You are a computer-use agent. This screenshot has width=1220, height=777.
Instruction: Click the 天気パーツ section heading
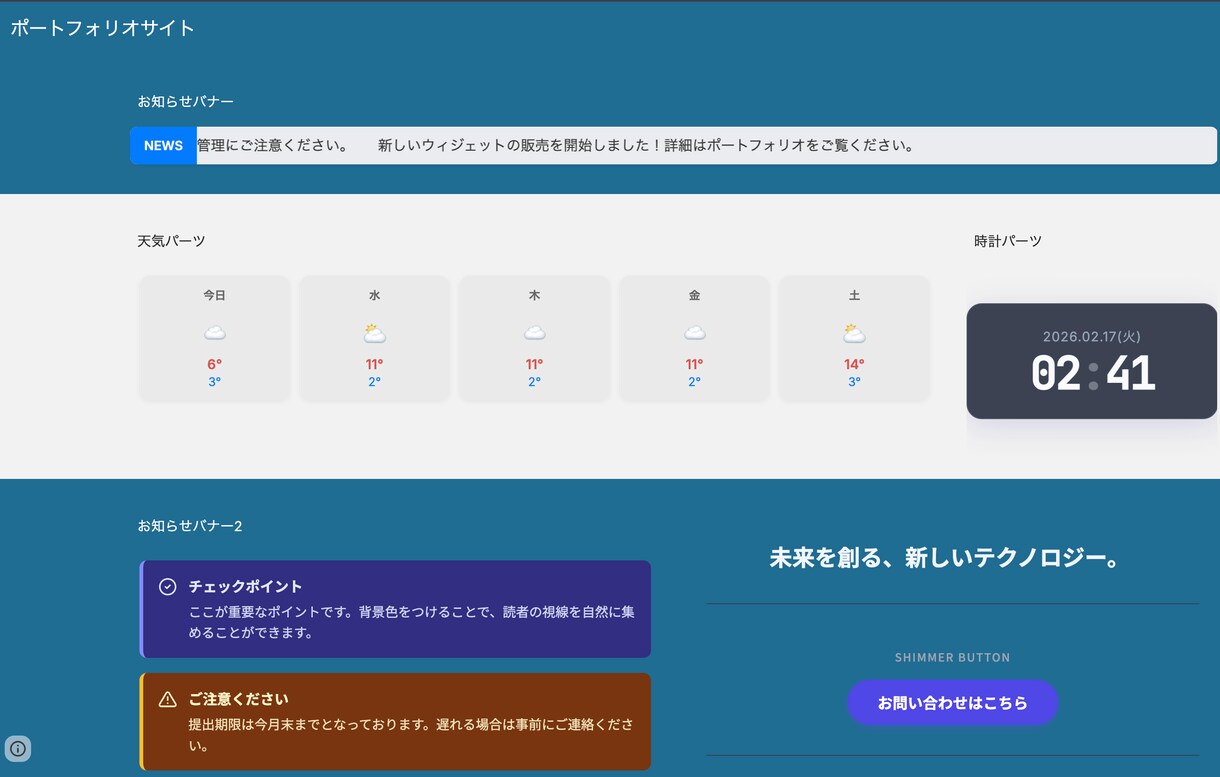point(172,241)
